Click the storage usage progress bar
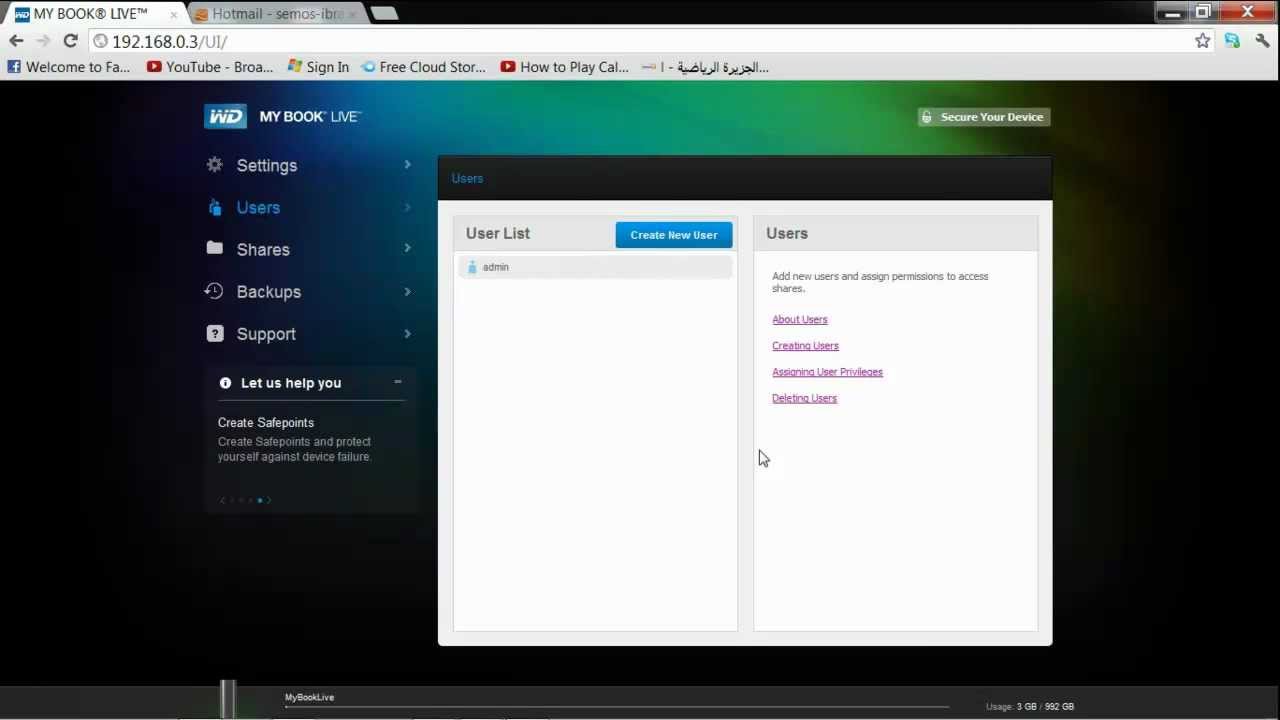 617,707
